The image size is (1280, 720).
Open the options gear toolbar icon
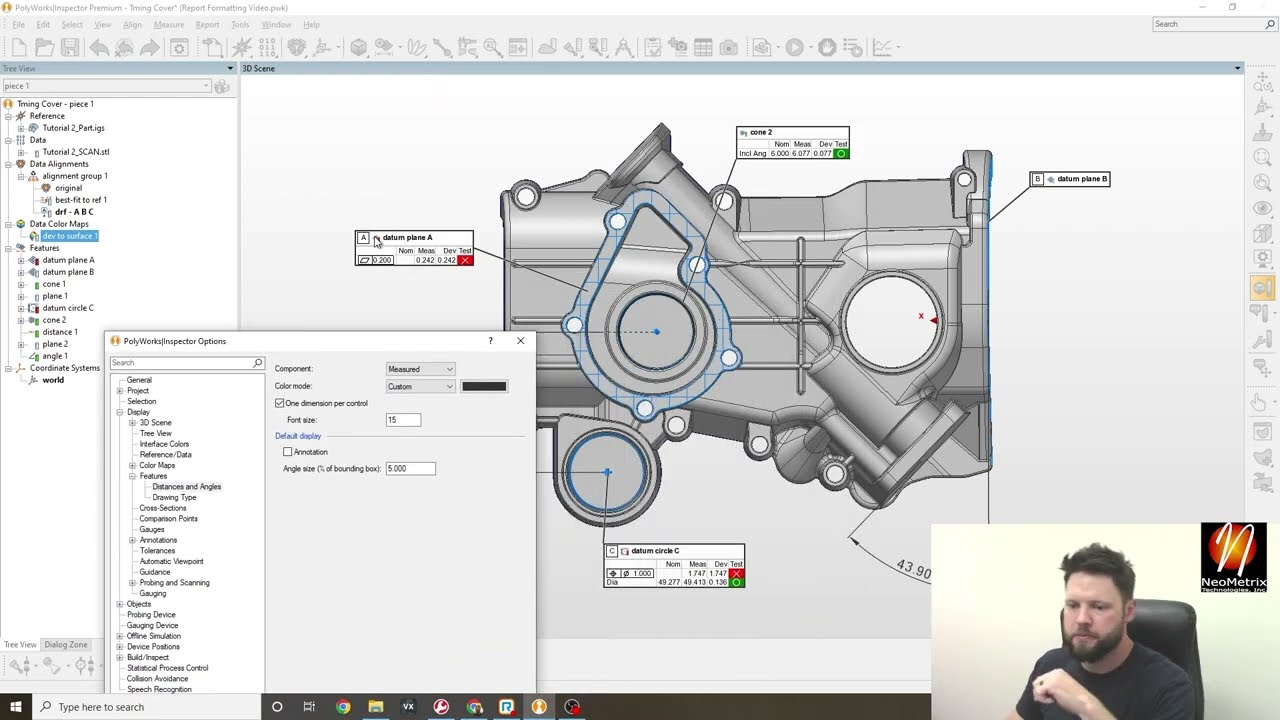pos(179,47)
